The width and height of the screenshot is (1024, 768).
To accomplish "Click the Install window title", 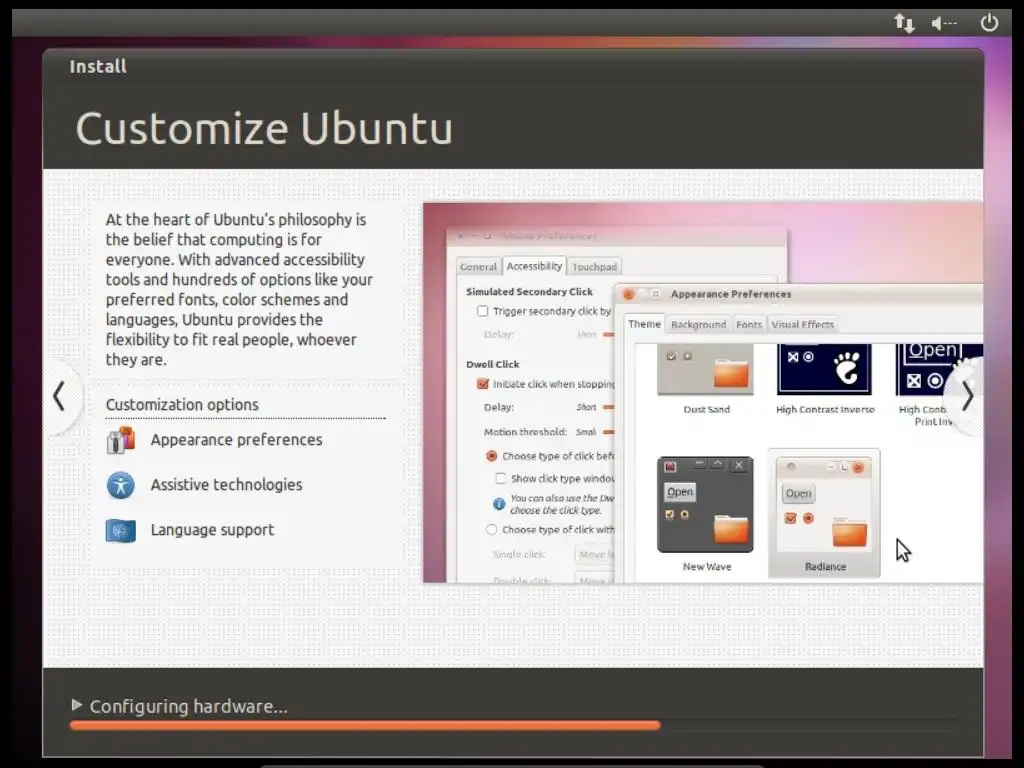I will 98,67.
